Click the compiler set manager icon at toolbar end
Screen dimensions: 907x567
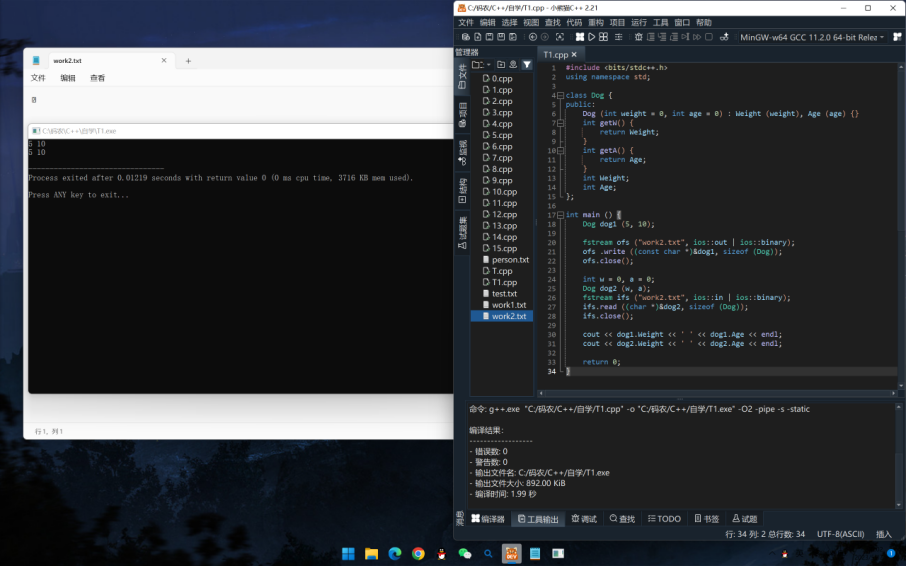pyautogui.click(x=897, y=37)
